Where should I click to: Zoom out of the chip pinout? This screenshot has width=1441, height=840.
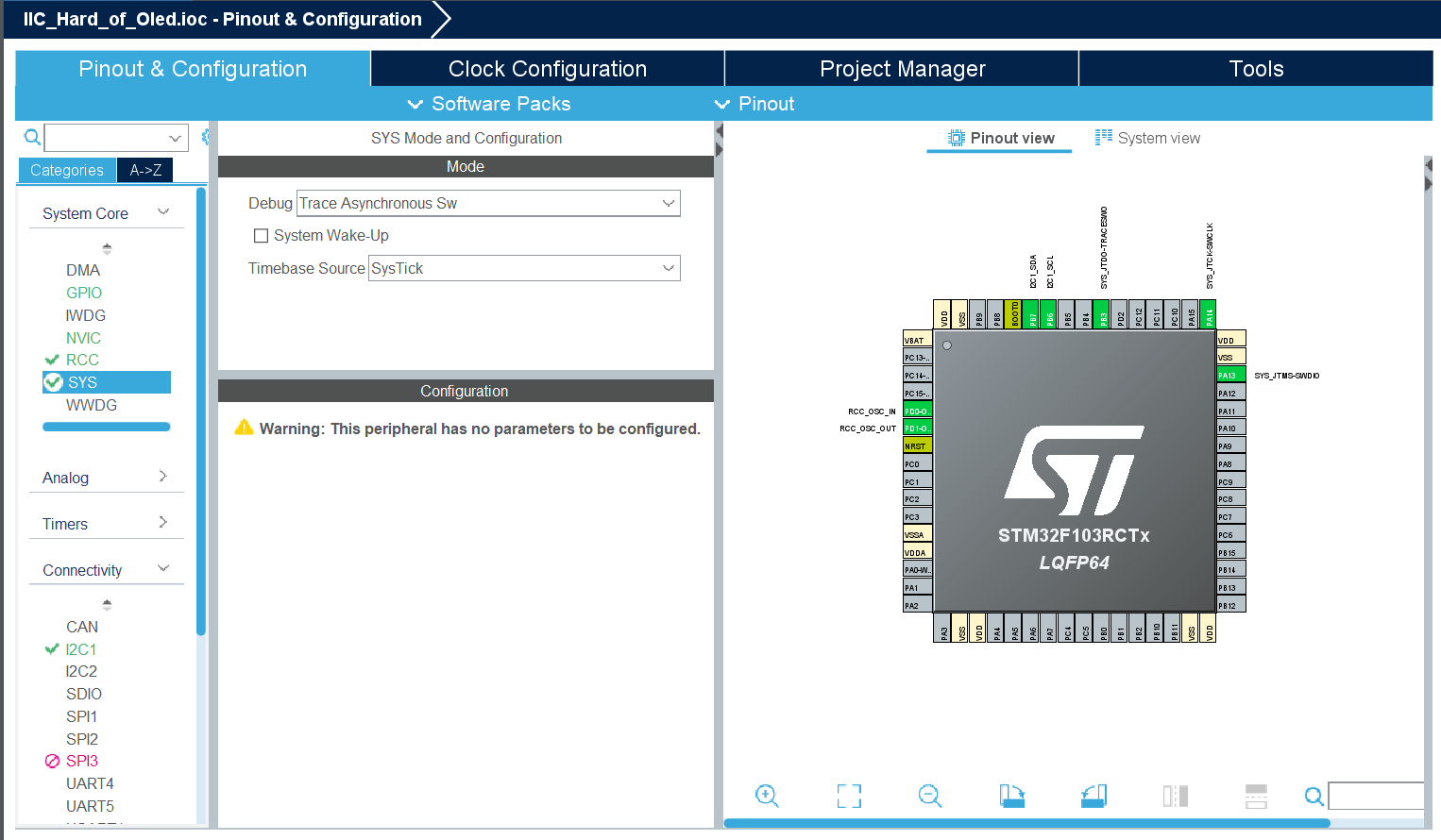click(x=930, y=796)
